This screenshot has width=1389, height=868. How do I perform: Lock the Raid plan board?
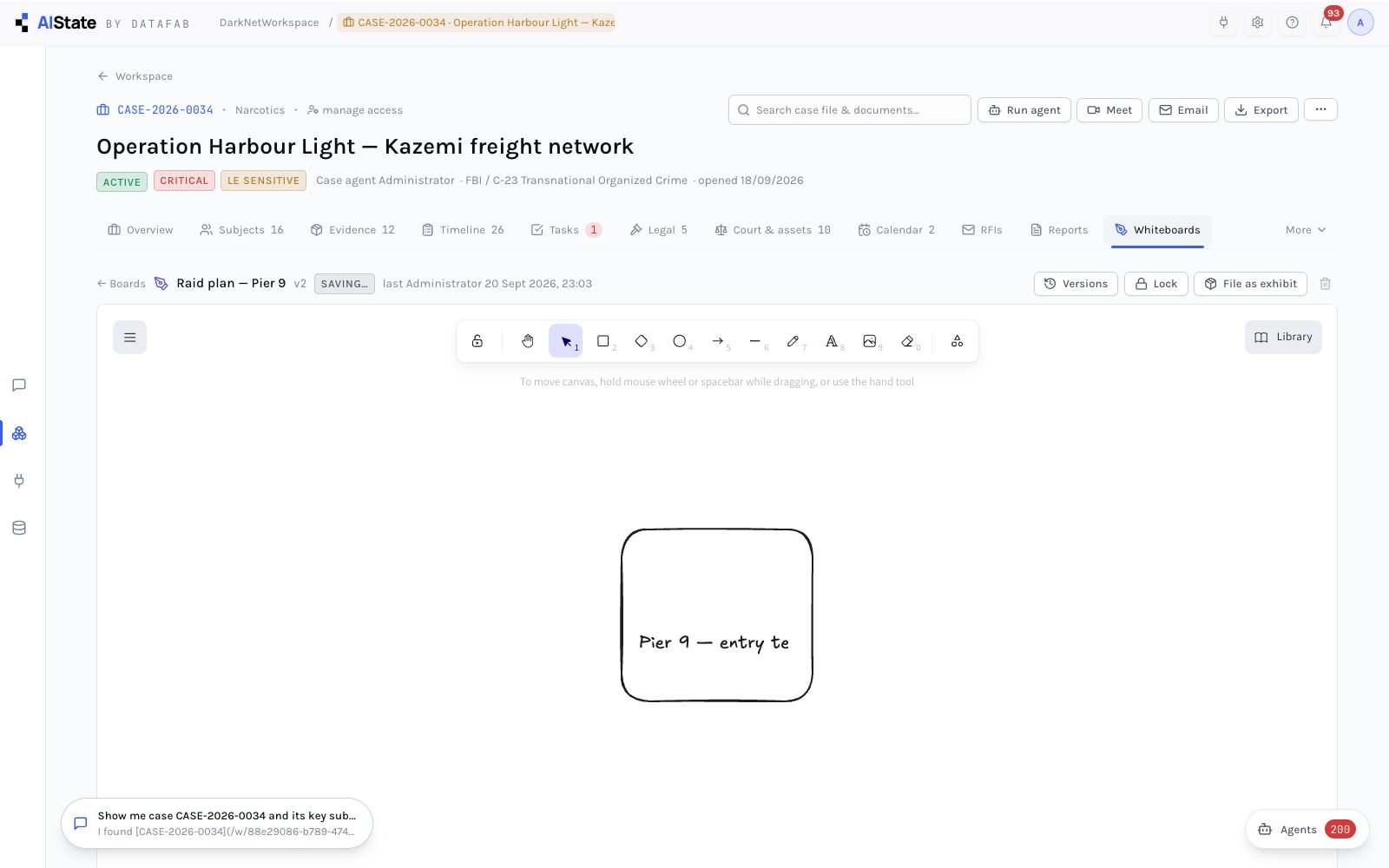pos(1156,284)
